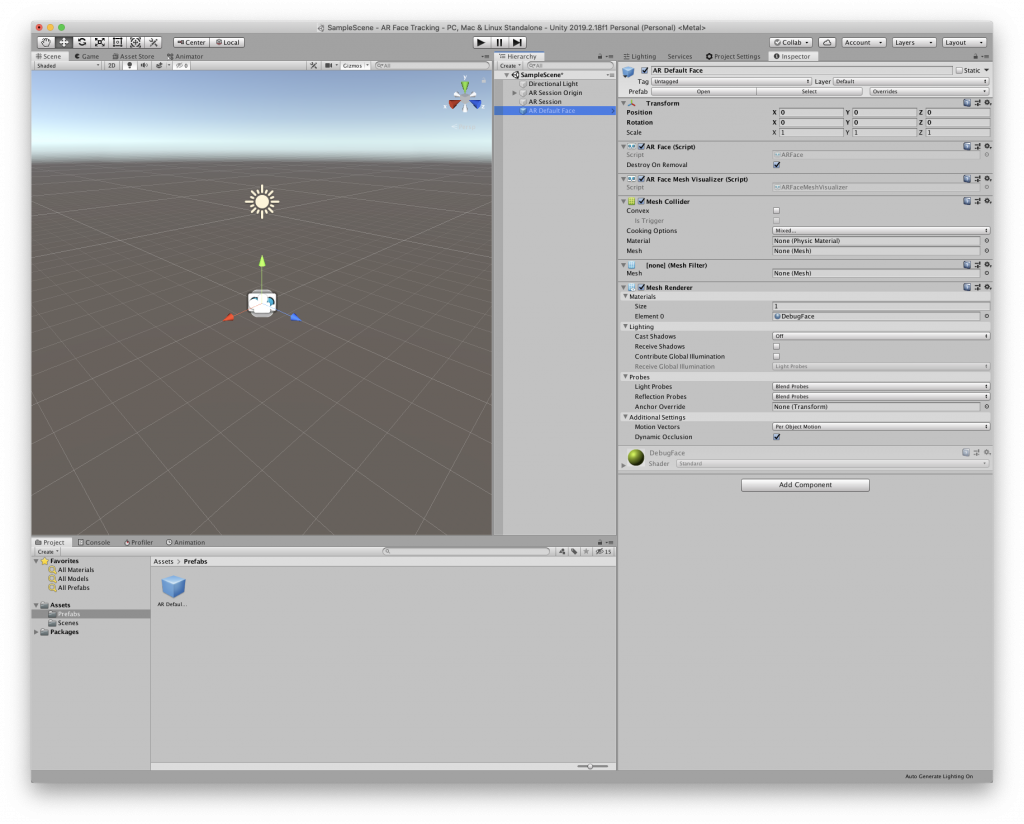
Task: Open Mesh Filter component settings gear
Action: [987, 264]
